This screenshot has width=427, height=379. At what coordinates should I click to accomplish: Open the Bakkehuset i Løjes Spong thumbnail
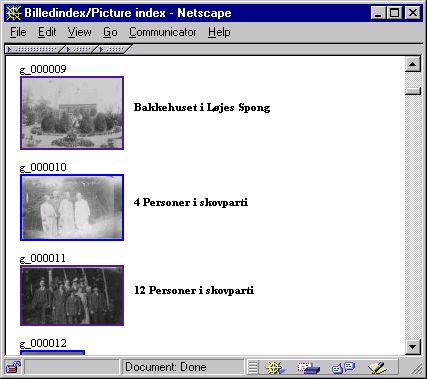tap(72, 113)
